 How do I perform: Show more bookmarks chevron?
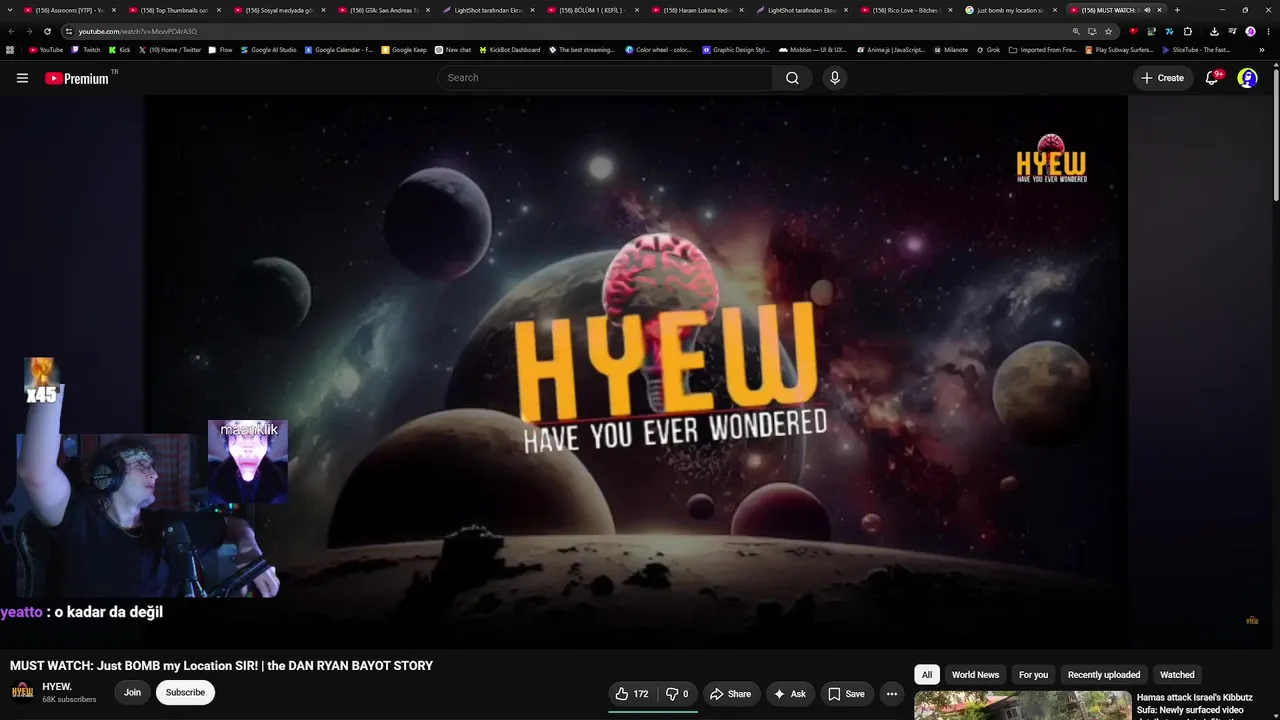coord(1262,49)
